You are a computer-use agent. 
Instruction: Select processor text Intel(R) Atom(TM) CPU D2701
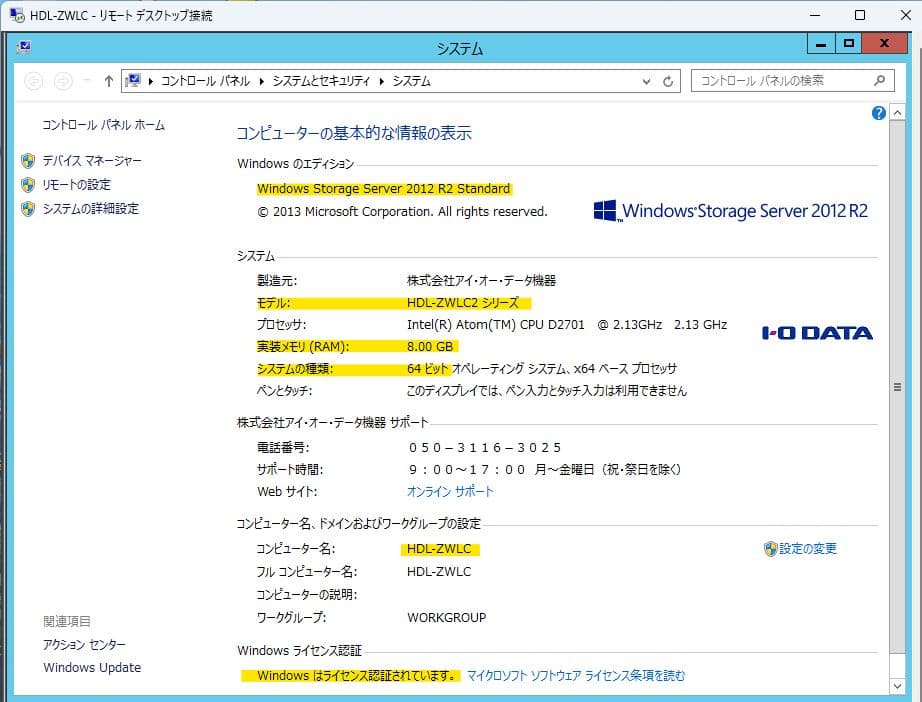coord(496,325)
